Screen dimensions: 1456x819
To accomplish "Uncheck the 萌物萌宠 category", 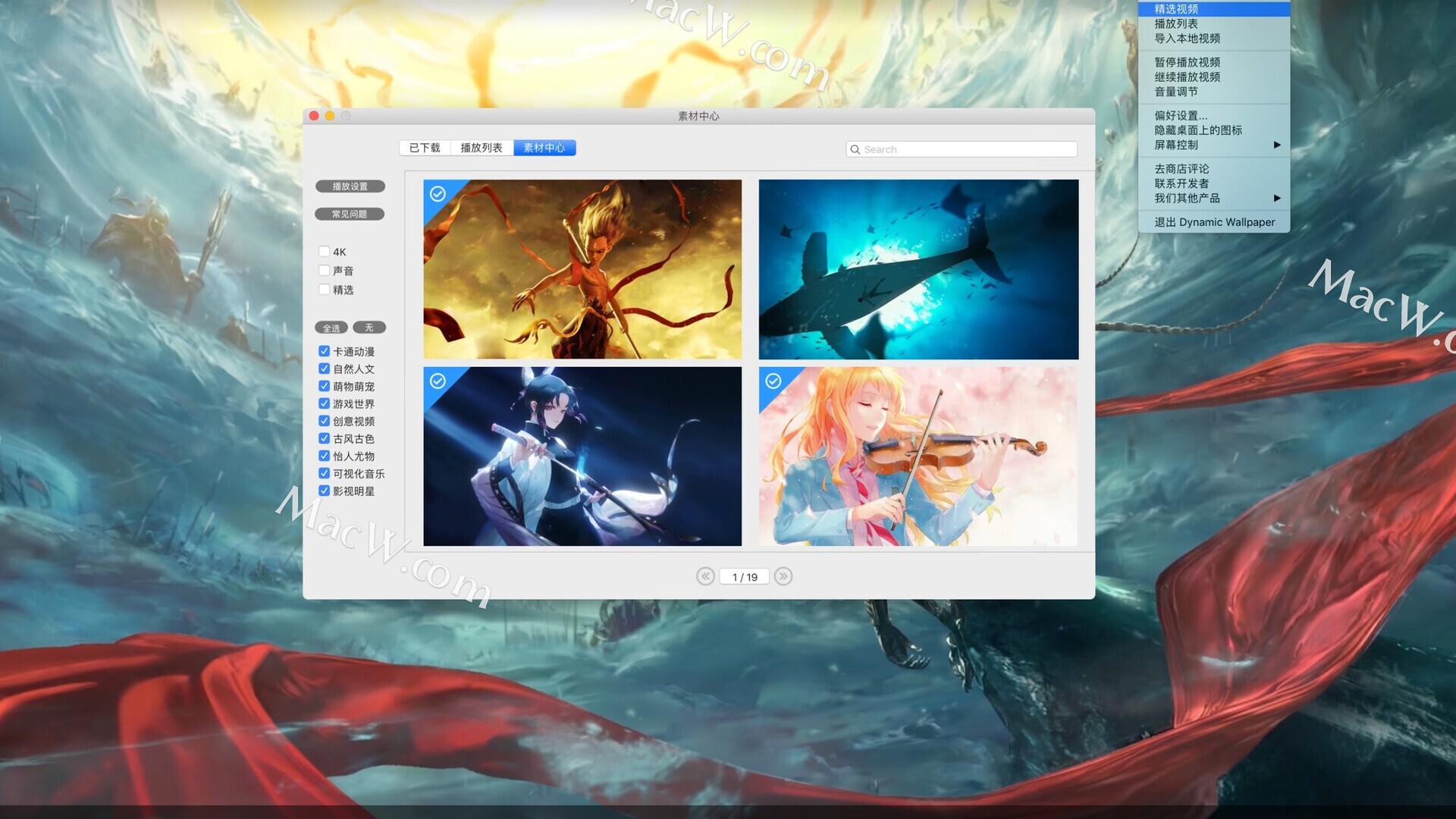I will [324, 386].
